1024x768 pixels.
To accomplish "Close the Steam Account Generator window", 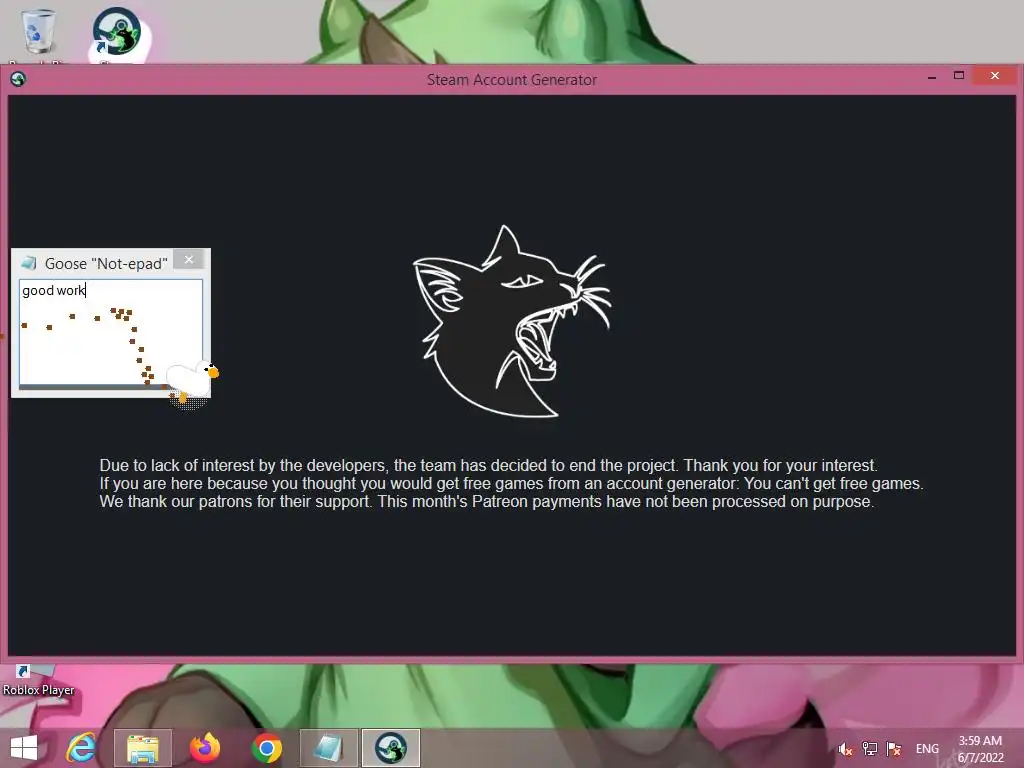I will pos(995,76).
